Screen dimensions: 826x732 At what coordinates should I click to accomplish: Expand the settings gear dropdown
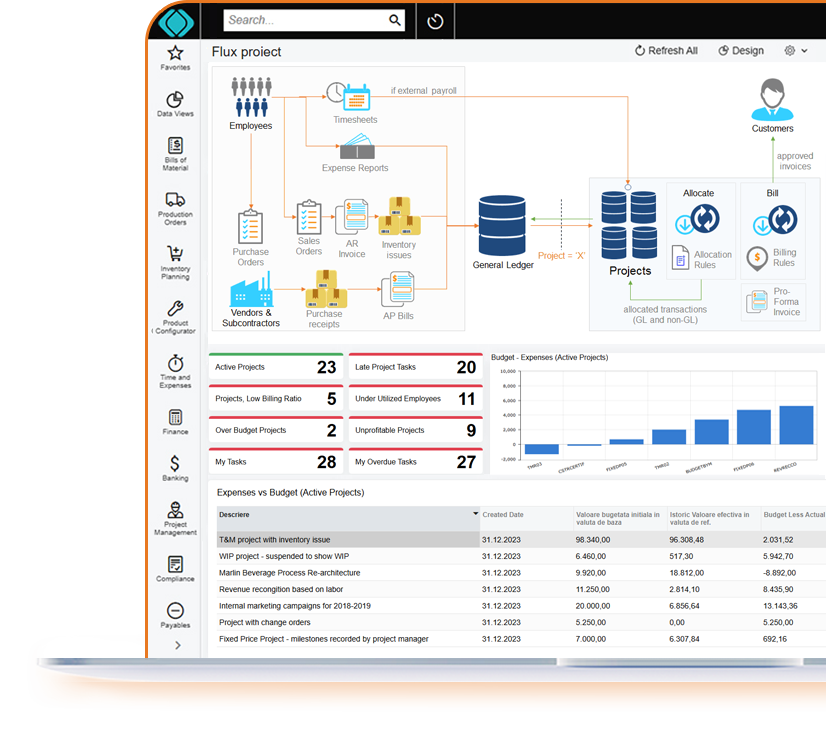click(x=795, y=51)
